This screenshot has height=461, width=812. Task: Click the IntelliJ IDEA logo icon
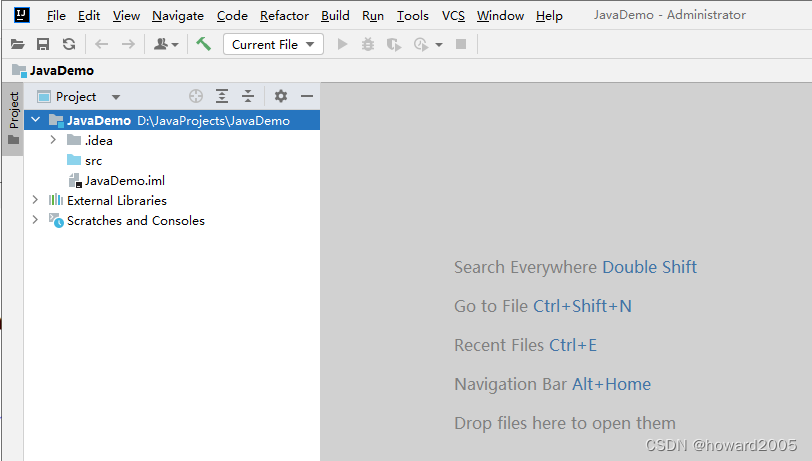(x=21, y=15)
